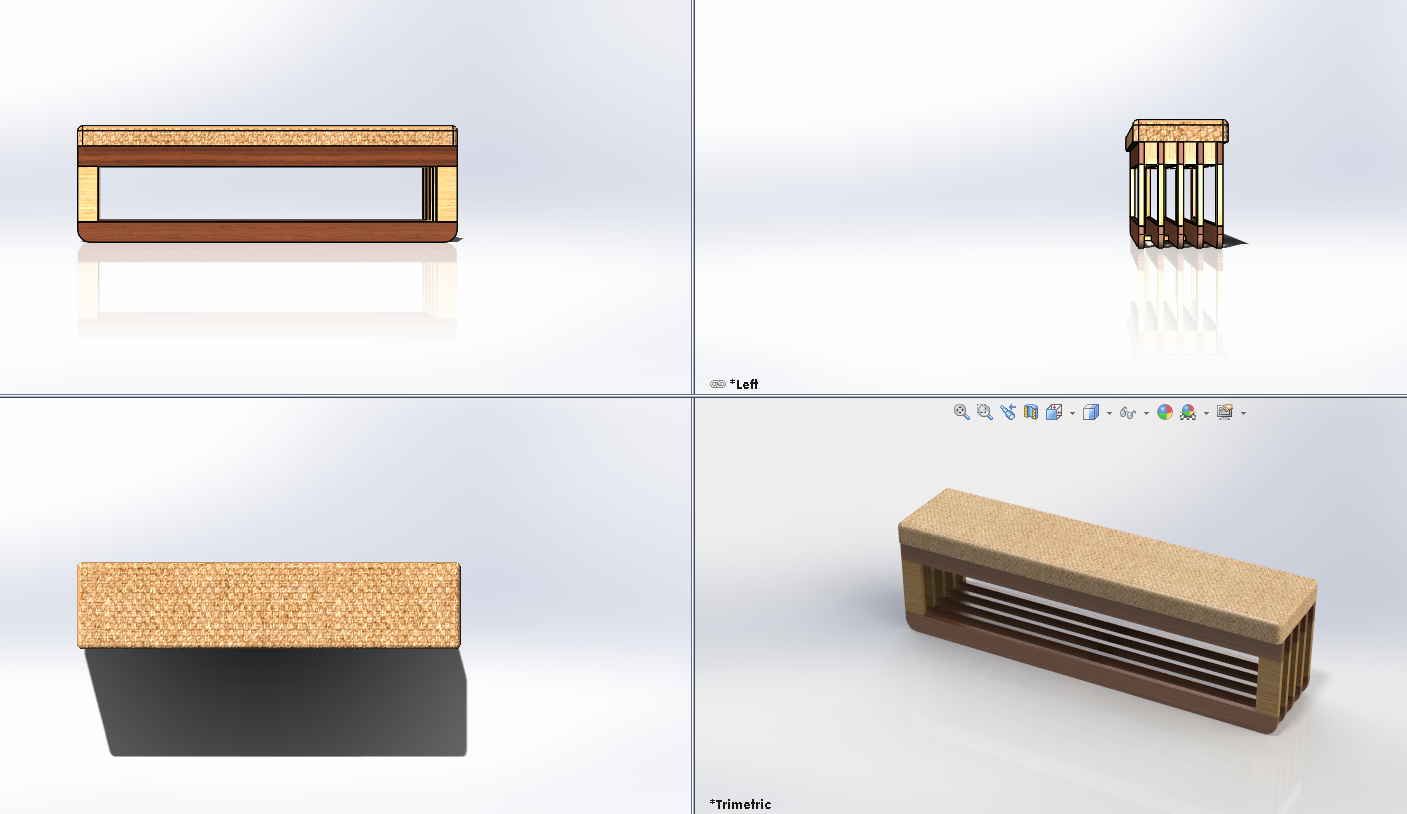Click the linked views icon beside *Left
This screenshot has height=814, width=1407.
coord(717,384)
